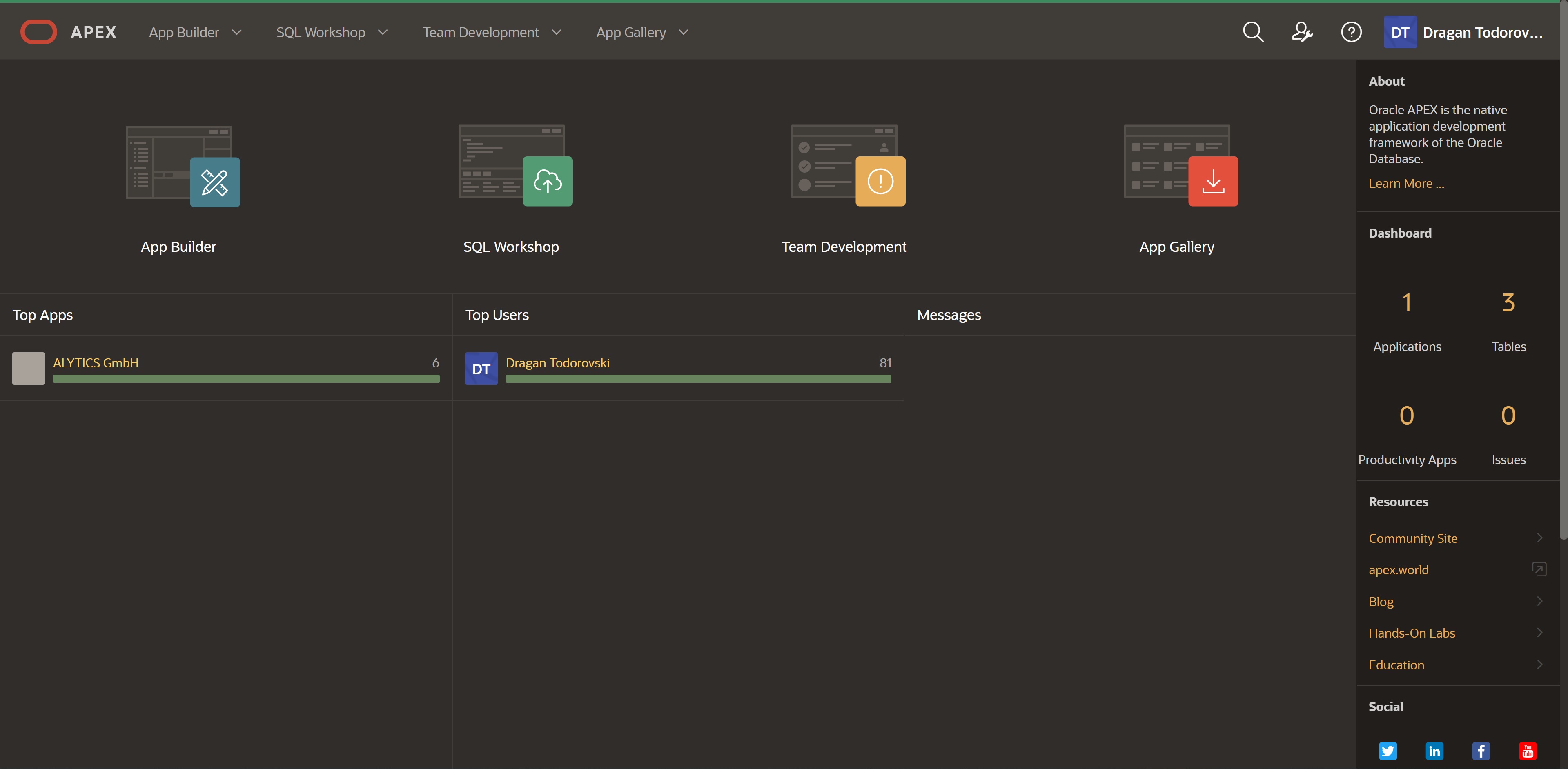Click the Top Apps heading
This screenshot has height=769, width=1568.
point(42,315)
